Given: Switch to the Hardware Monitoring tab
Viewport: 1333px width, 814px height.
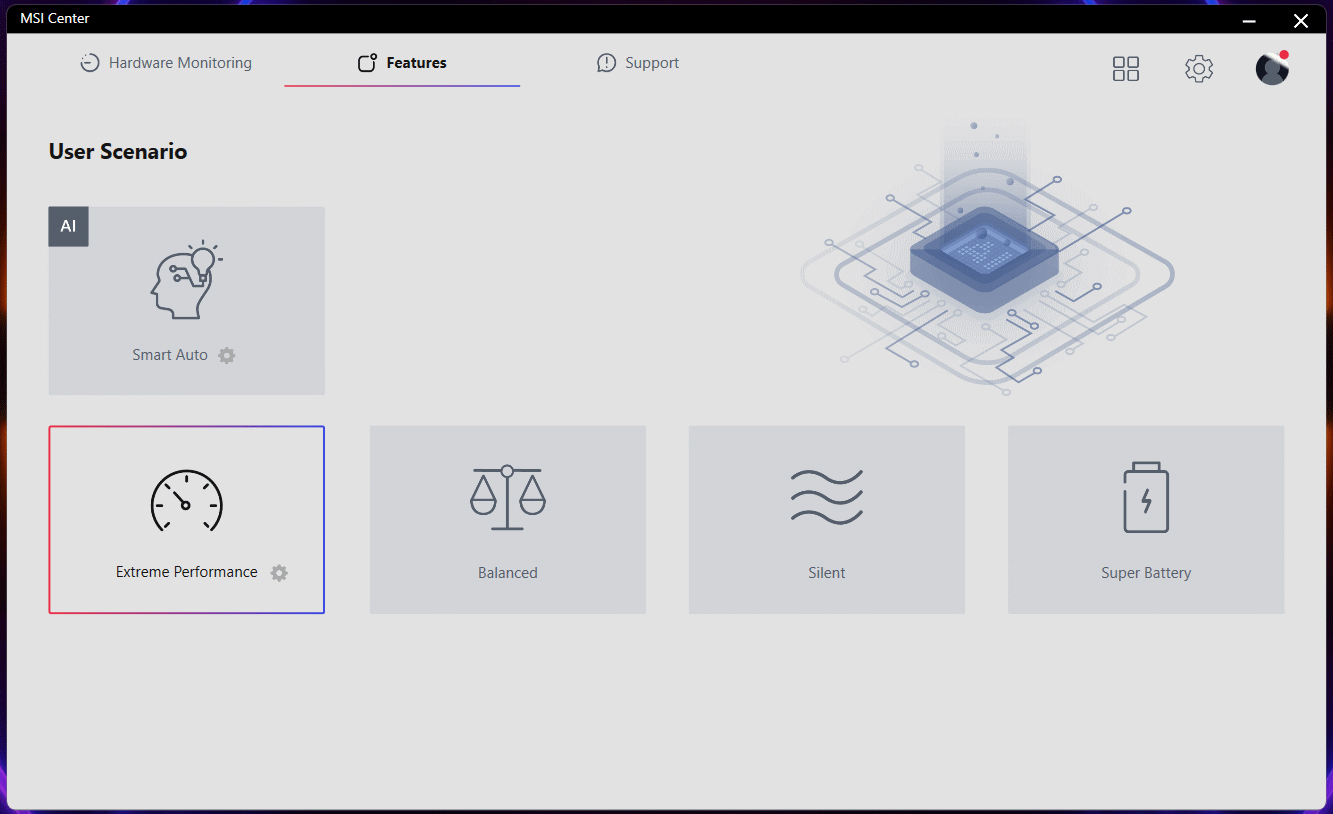Looking at the screenshot, I should pos(166,63).
